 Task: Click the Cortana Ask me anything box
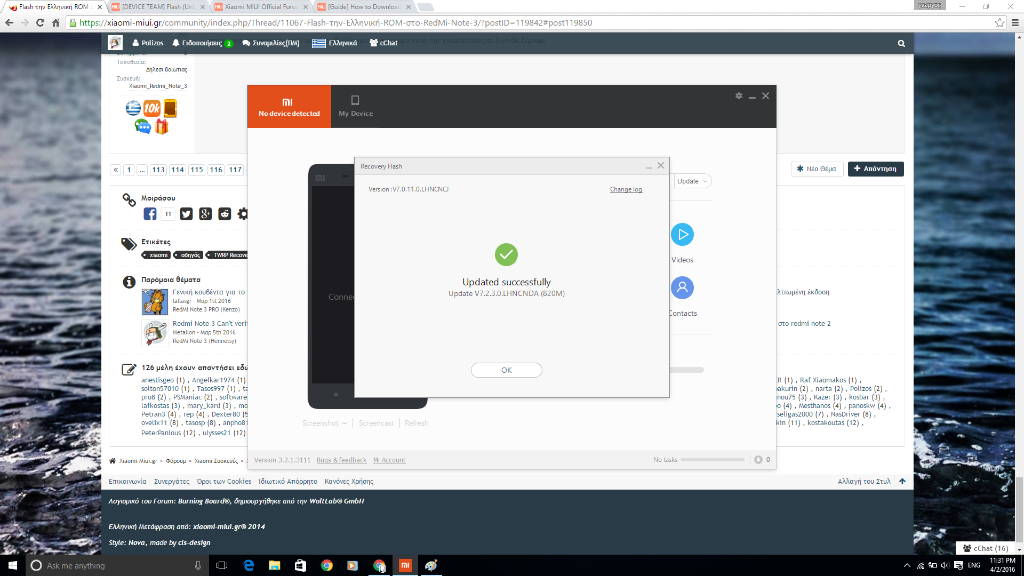118,566
